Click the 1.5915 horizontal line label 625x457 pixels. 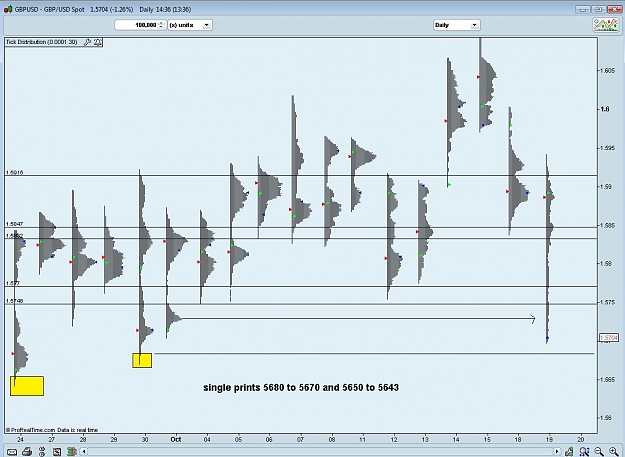14,173
